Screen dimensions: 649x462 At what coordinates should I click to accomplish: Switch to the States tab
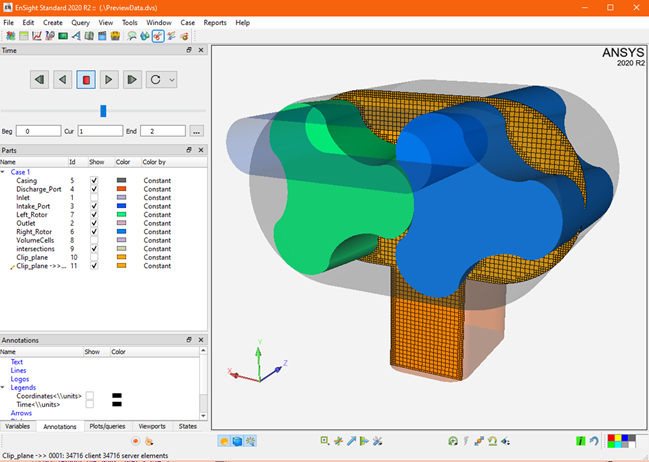[187, 426]
